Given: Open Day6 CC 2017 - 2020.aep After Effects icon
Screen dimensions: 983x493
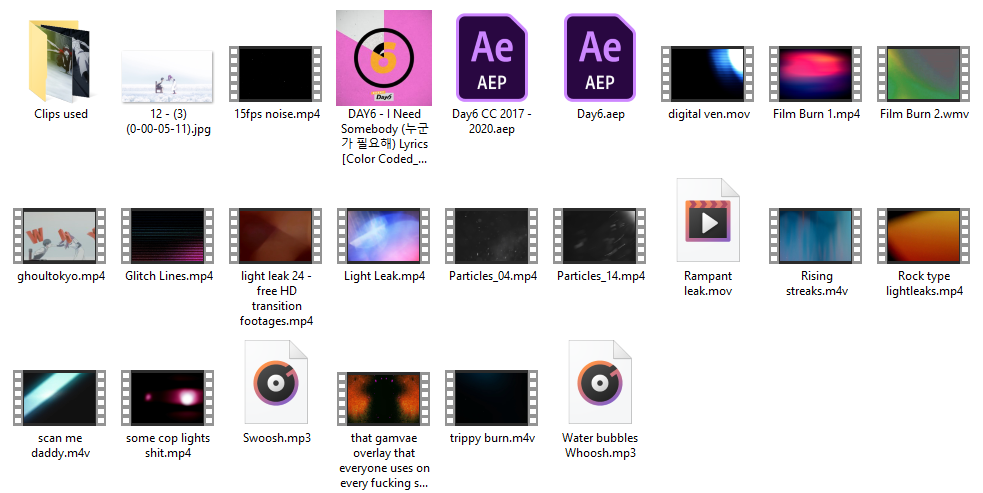Looking at the screenshot, I should tap(492, 58).
